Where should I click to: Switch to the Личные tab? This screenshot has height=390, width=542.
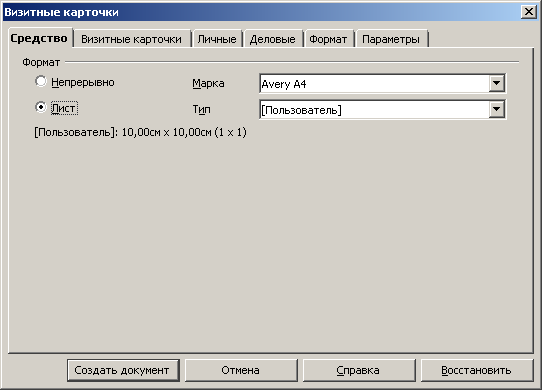point(217,39)
